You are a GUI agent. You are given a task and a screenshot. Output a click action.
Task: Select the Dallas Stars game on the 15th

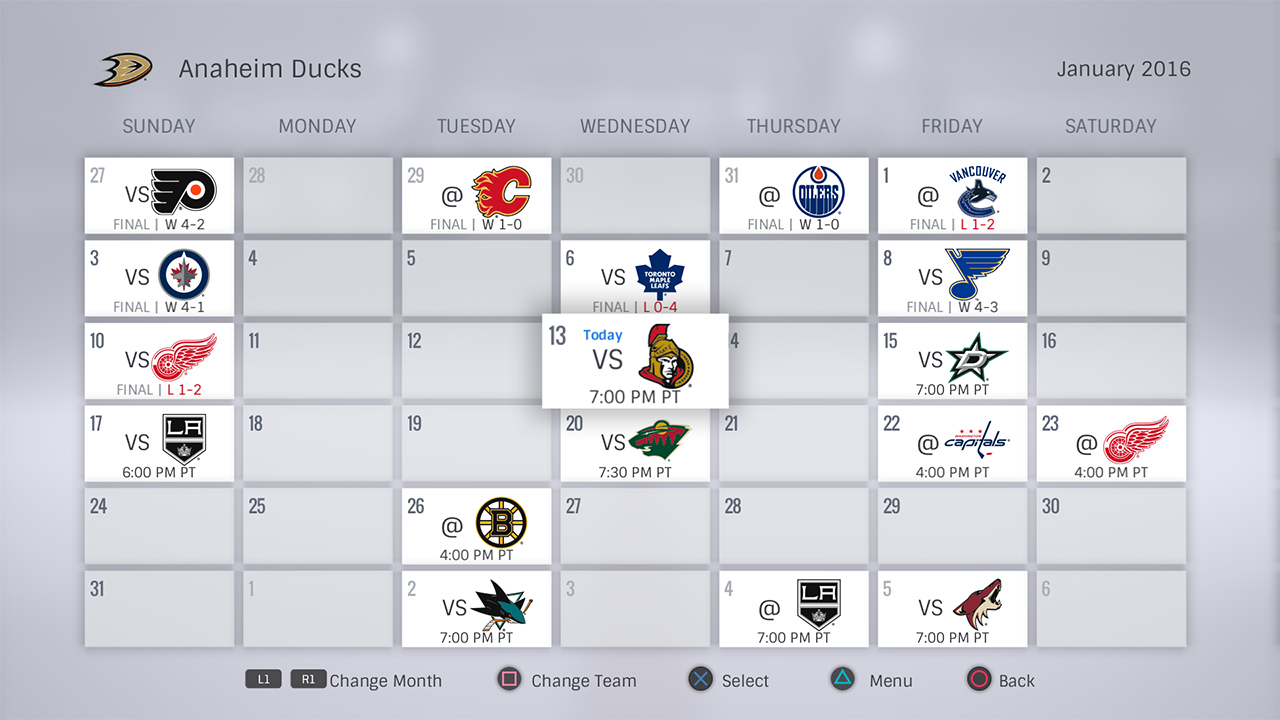click(952, 360)
